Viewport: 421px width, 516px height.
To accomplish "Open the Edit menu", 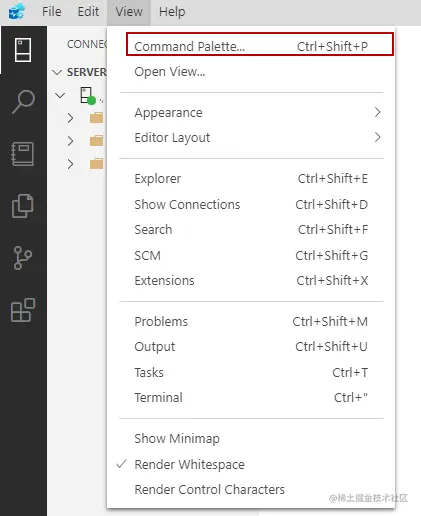I will click(88, 12).
